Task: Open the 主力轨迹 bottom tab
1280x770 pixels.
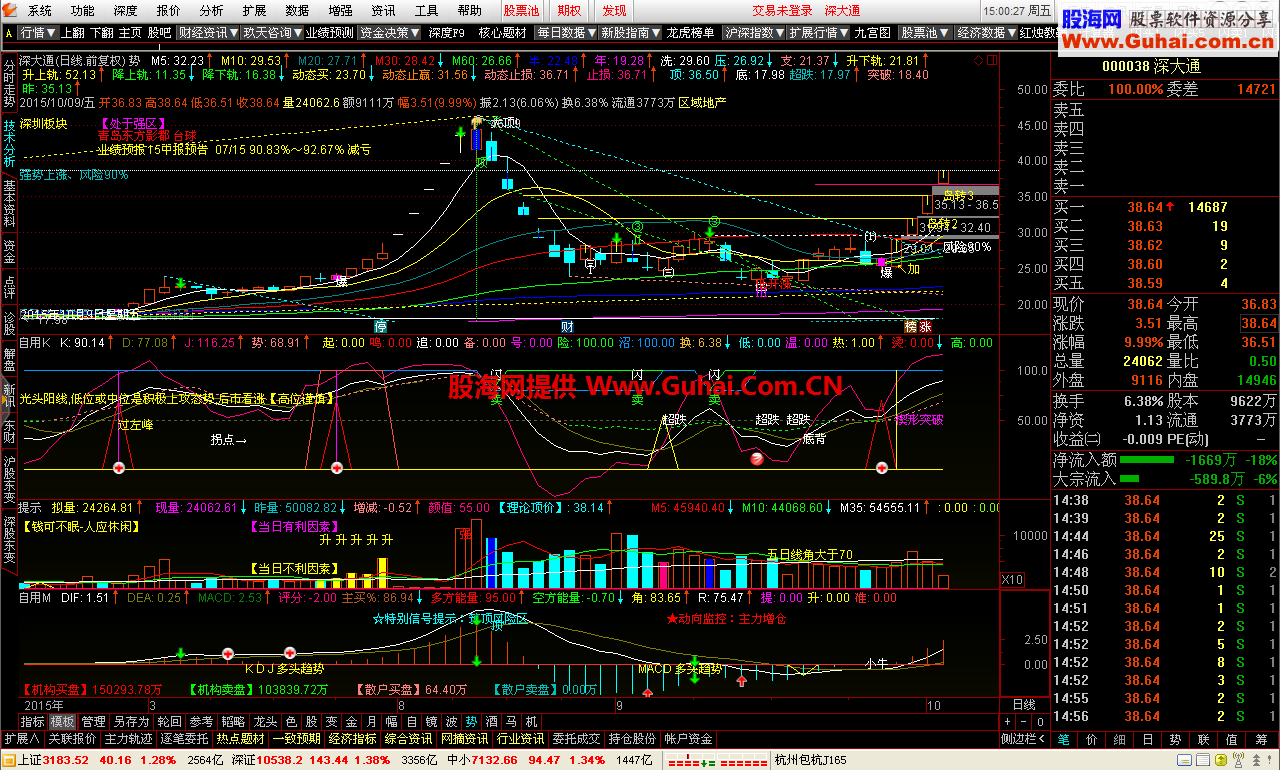Action: pyautogui.click(x=129, y=739)
